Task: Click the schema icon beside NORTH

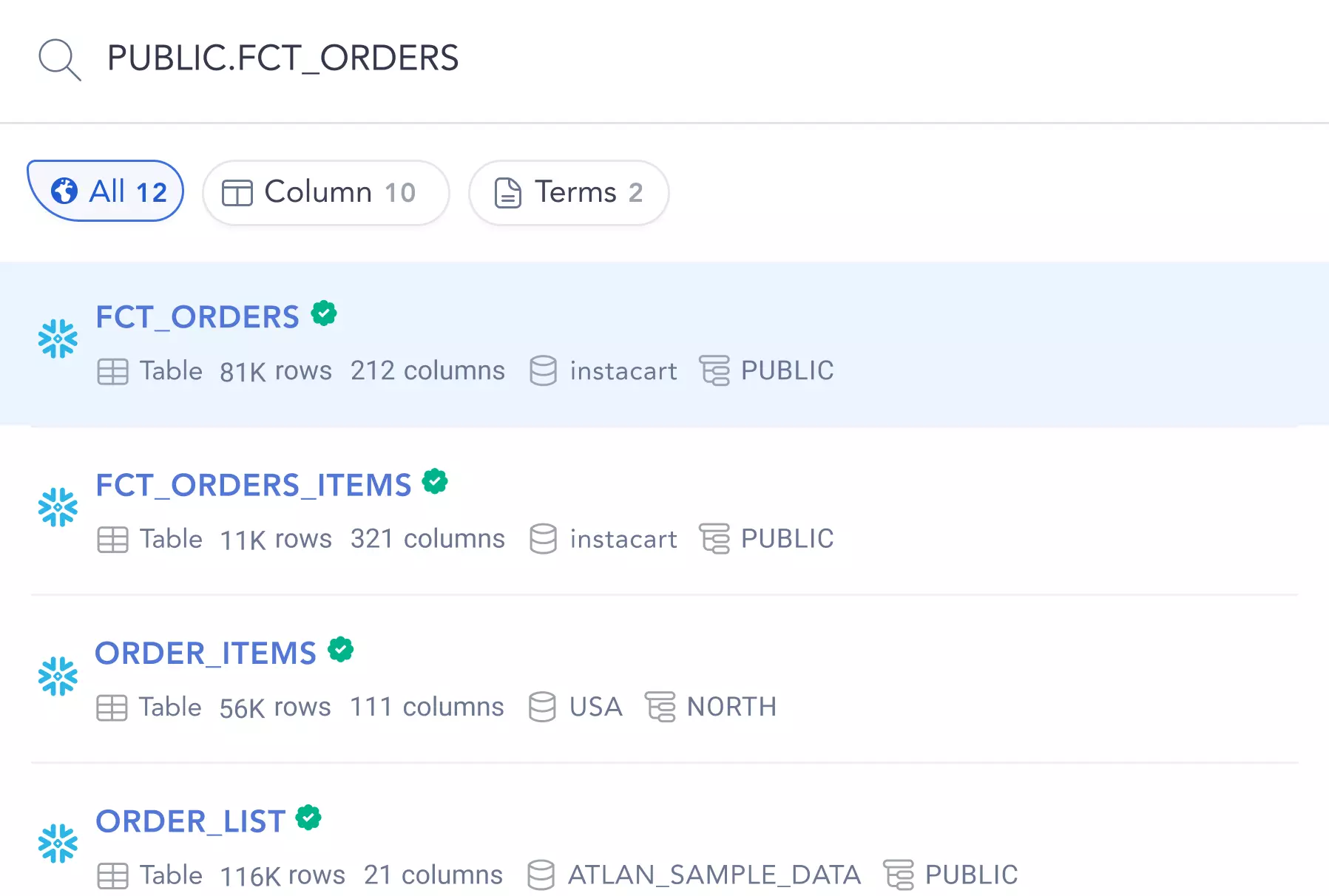Action: 660,707
